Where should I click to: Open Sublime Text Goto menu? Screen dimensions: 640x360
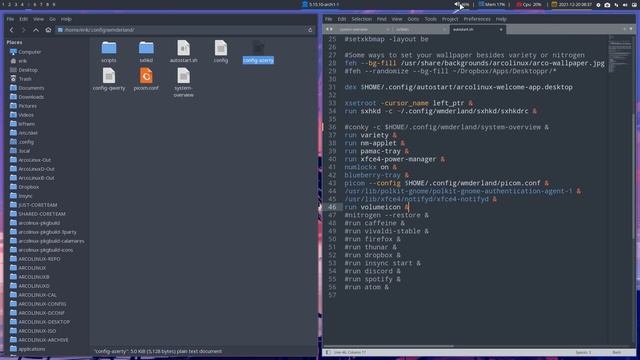click(x=413, y=19)
